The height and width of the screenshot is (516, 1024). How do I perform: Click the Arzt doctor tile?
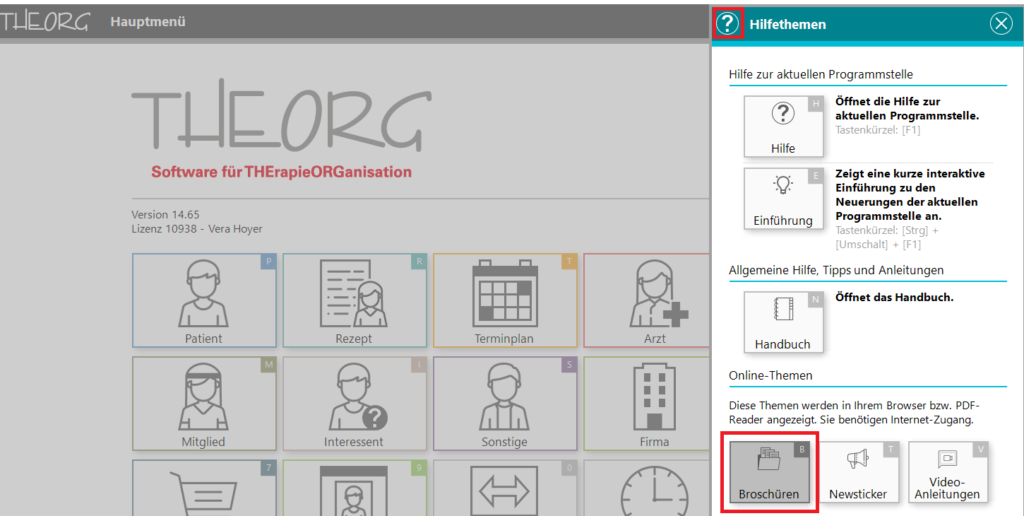point(647,300)
